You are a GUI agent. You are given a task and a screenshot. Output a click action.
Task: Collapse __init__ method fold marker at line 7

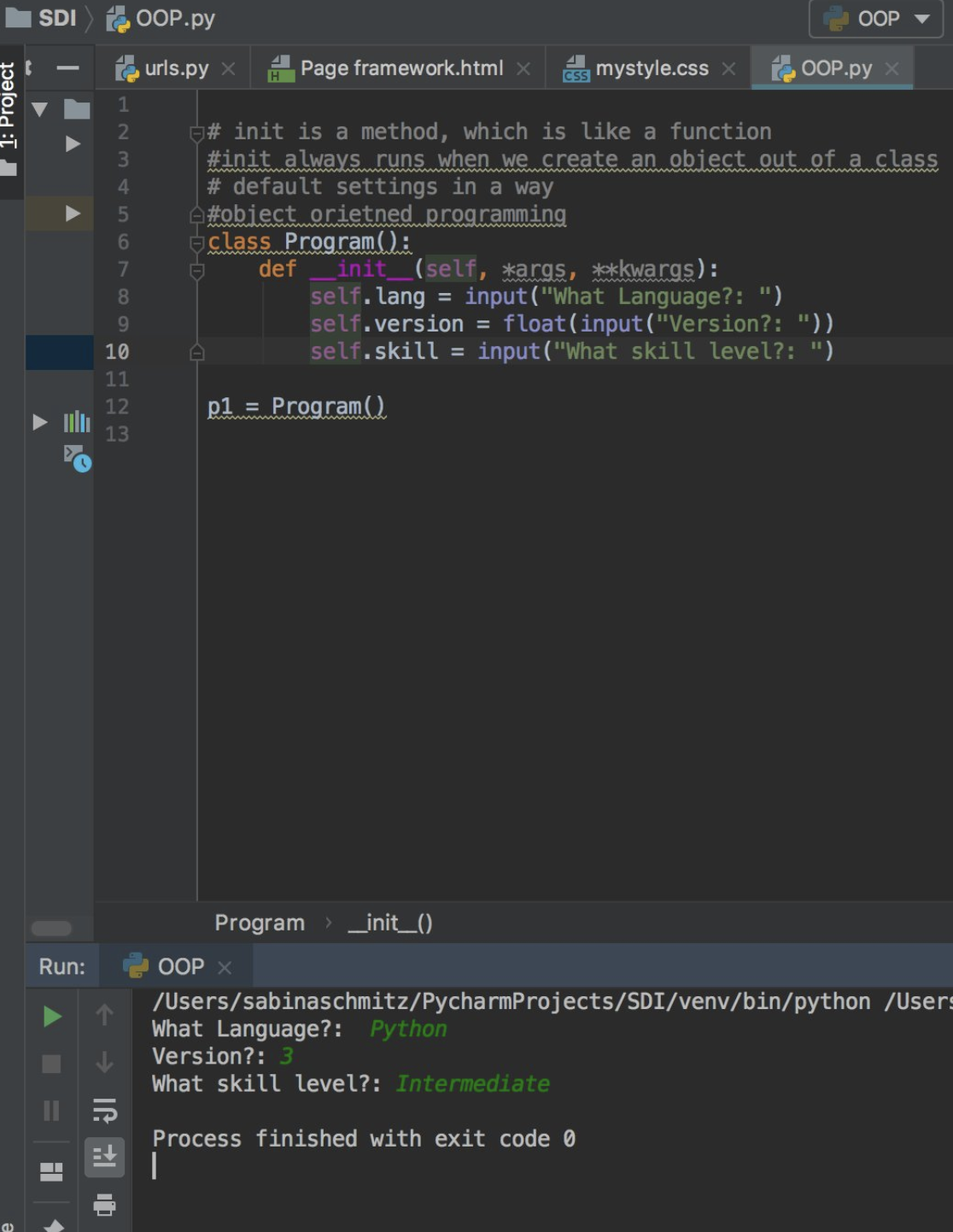[x=196, y=271]
